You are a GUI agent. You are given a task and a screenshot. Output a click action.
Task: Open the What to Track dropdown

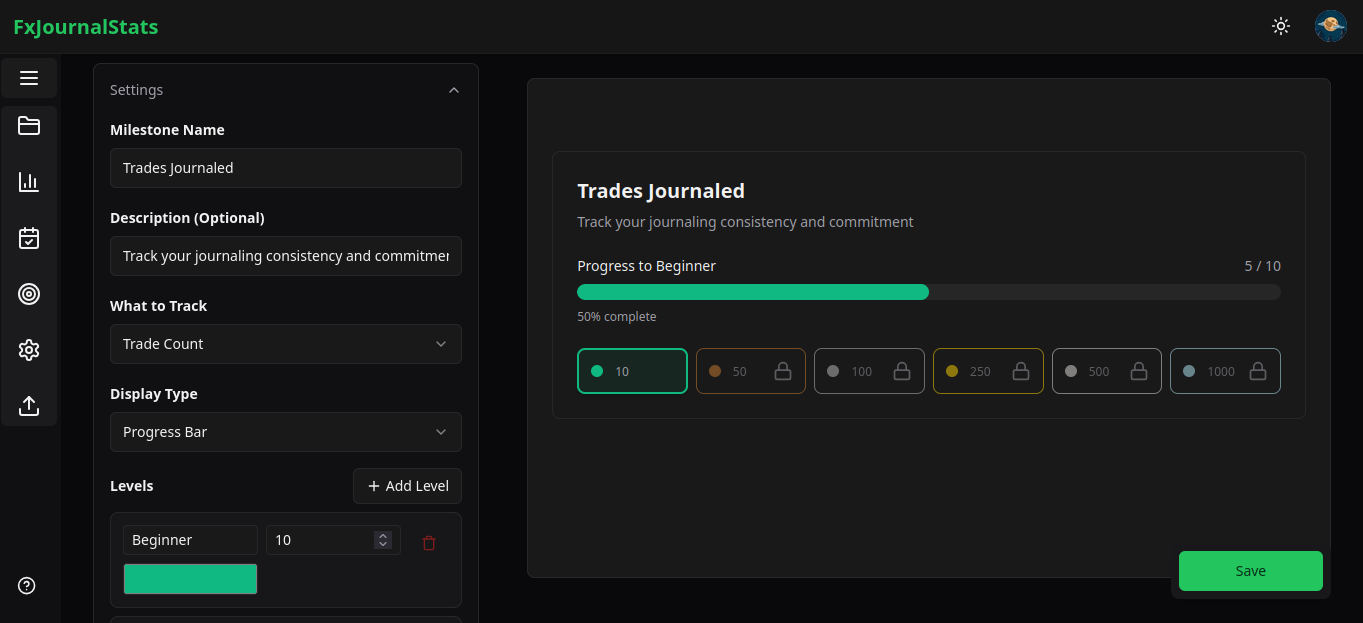pos(285,344)
